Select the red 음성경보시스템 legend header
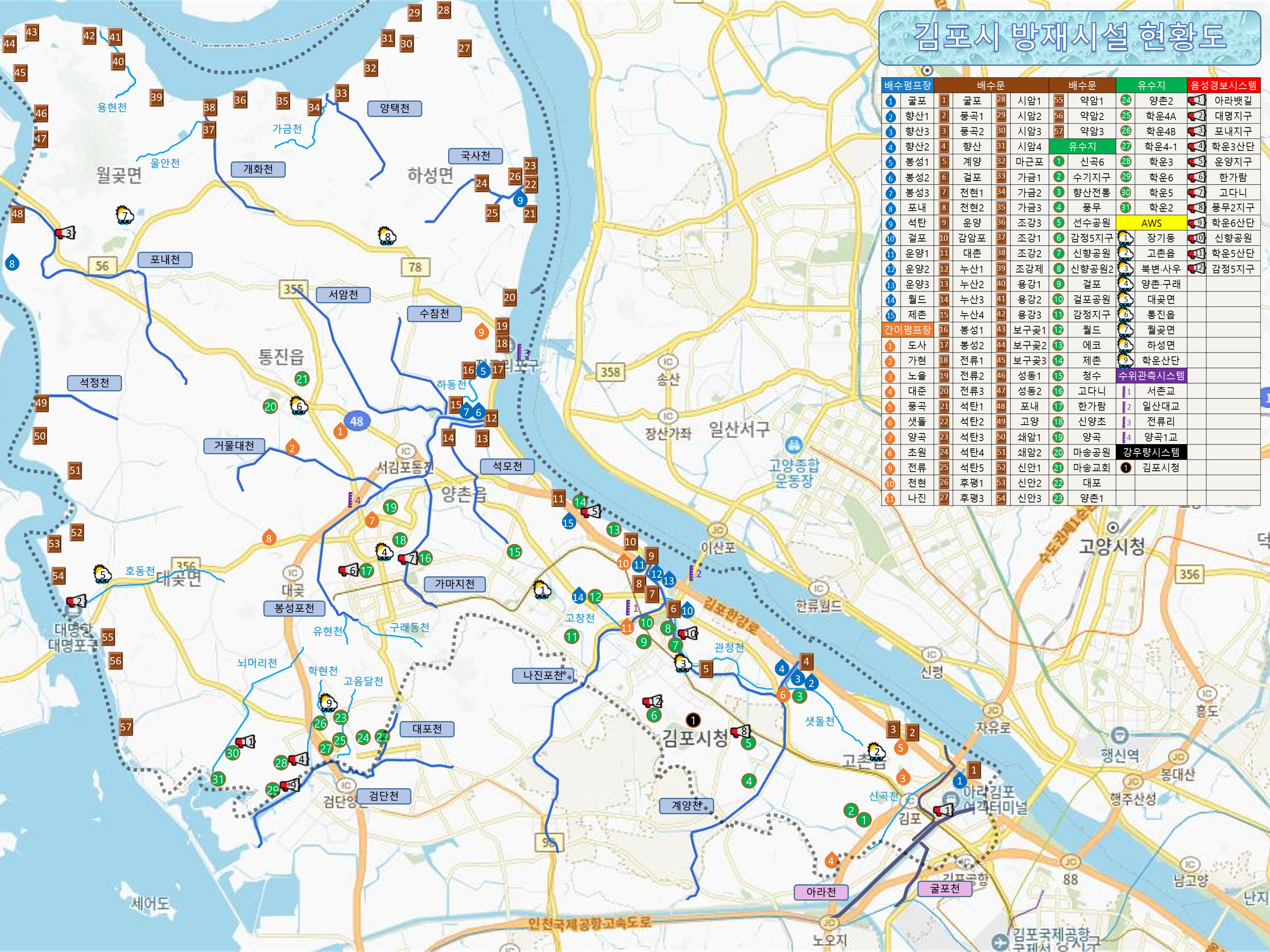The image size is (1270, 952). [x=1223, y=86]
